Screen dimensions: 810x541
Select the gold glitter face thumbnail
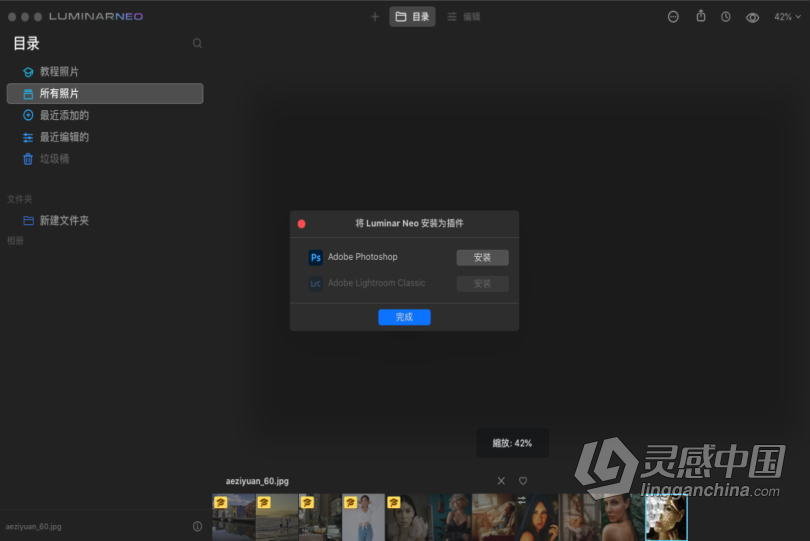(x=666, y=517)
